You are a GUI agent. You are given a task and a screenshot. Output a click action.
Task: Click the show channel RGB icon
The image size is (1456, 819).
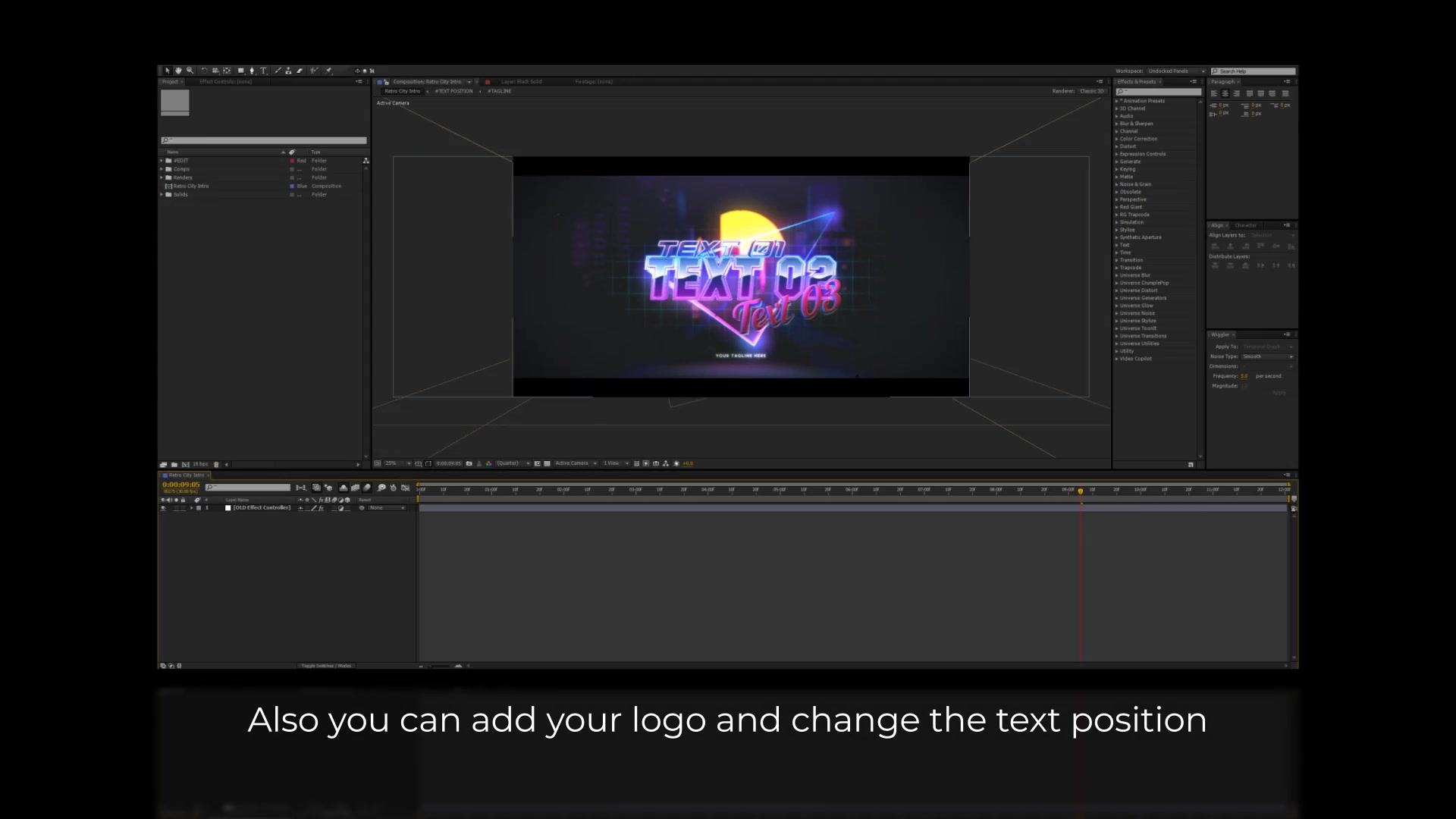pos(489,463)
